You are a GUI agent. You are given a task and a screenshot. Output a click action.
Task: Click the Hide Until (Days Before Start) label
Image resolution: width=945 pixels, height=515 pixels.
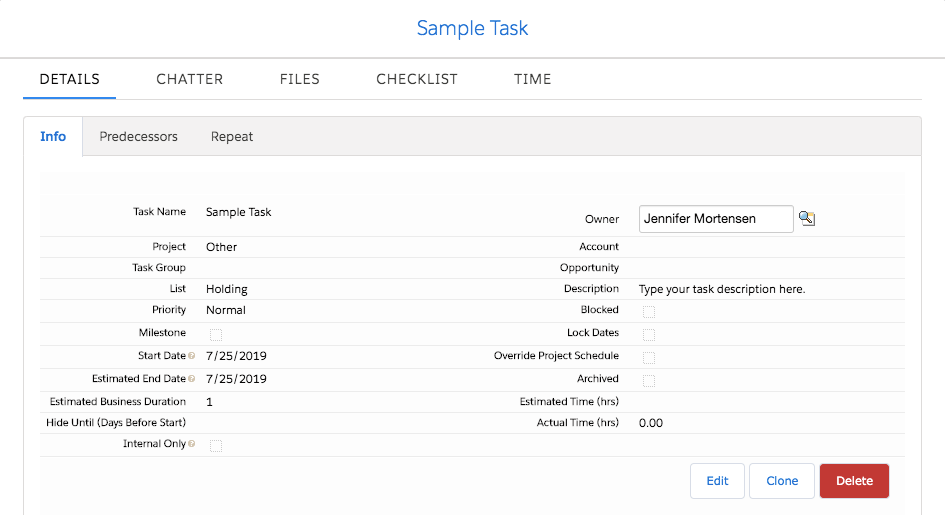tap(116, 422)
